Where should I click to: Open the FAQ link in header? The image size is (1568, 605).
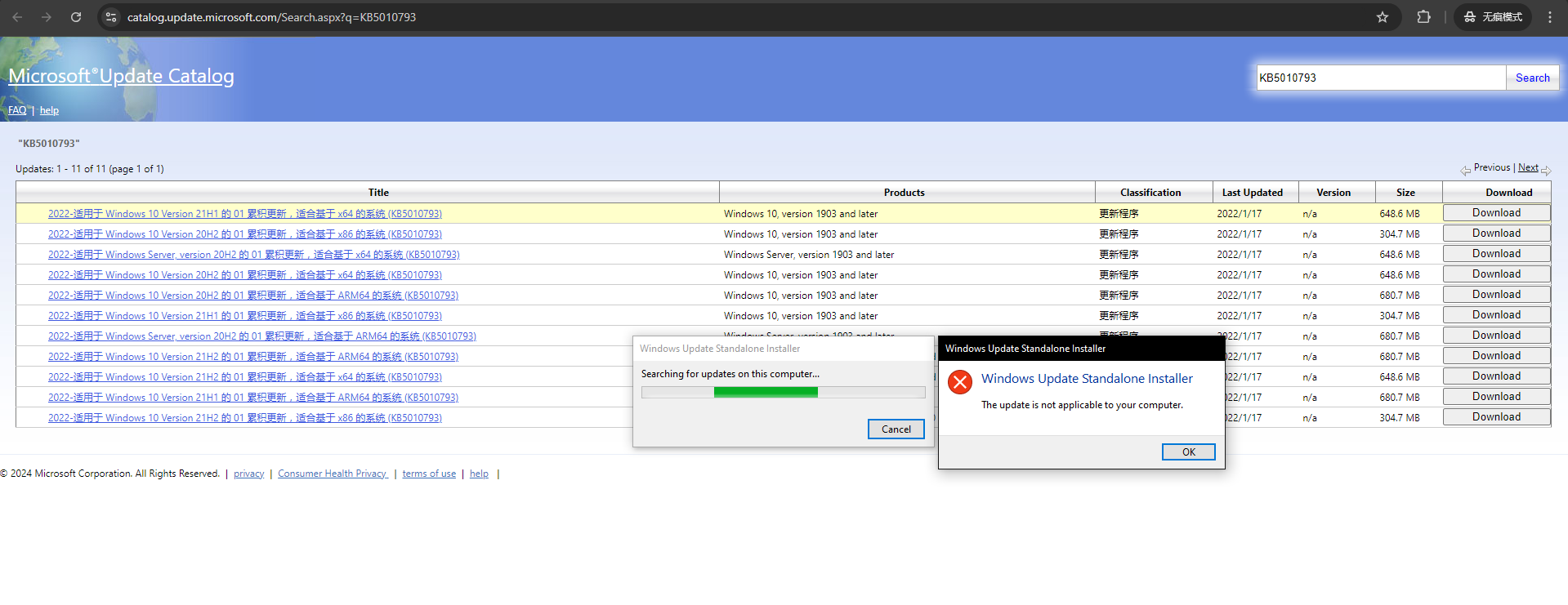[x=17, y=110]
